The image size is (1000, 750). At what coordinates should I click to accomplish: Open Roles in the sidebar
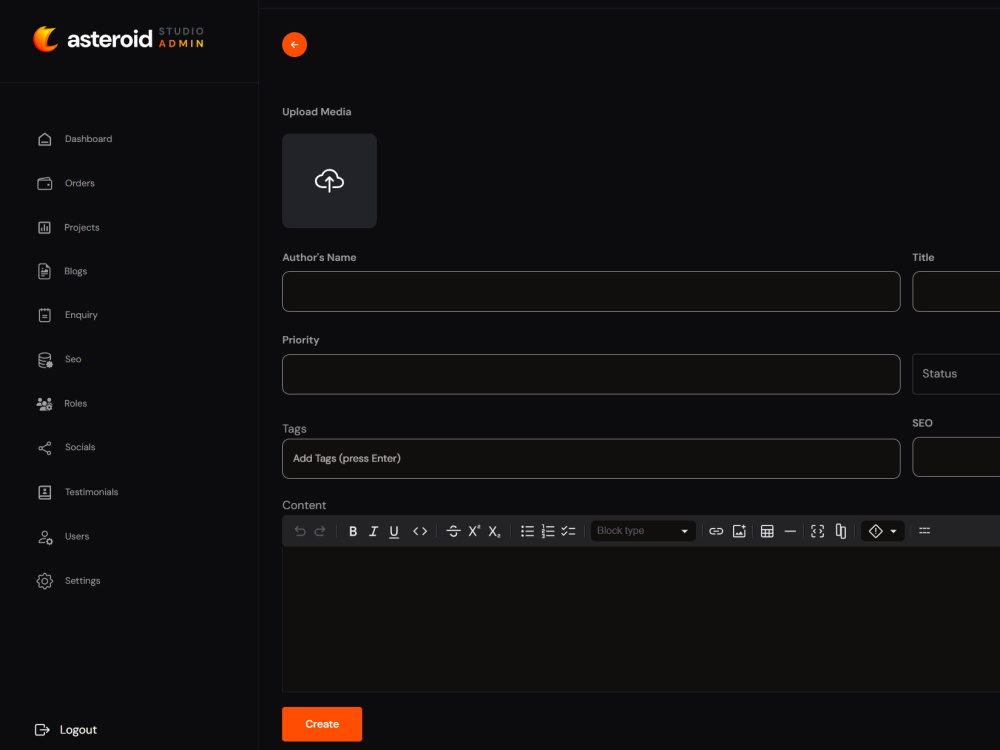[x=62, y=404]
